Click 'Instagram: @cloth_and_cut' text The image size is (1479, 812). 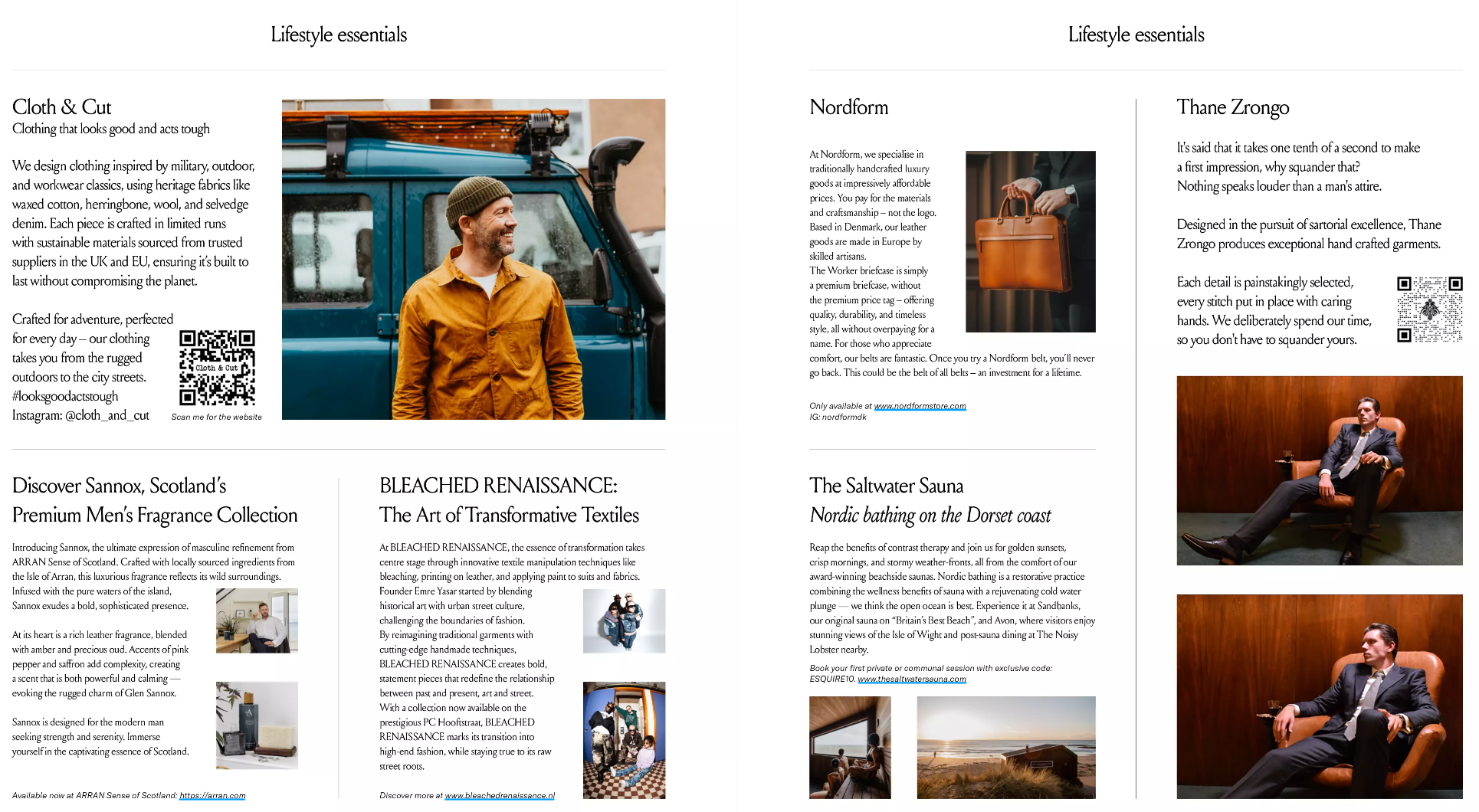pos(80,415)
